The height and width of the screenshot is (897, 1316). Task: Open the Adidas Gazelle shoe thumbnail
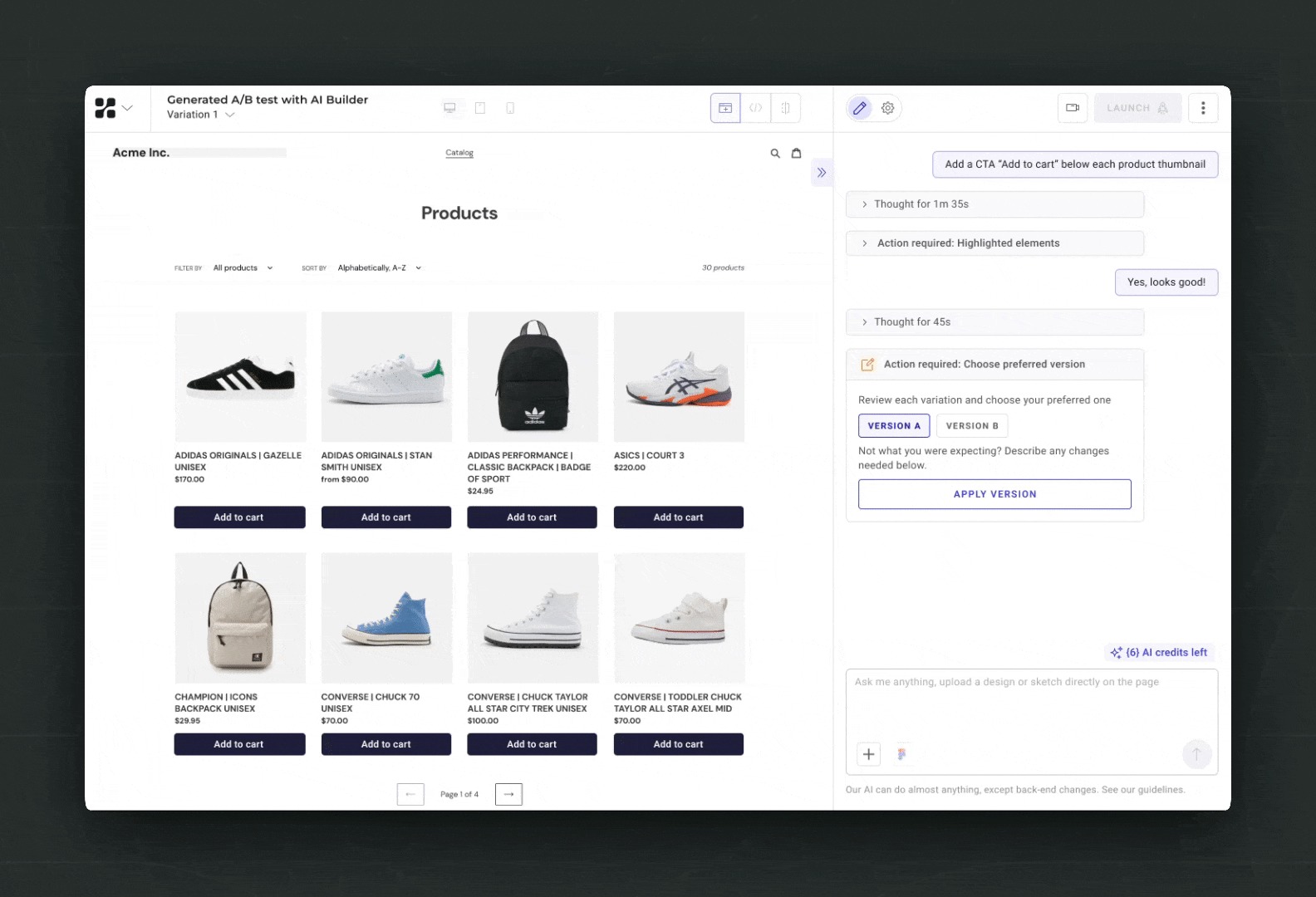point(240,377)
